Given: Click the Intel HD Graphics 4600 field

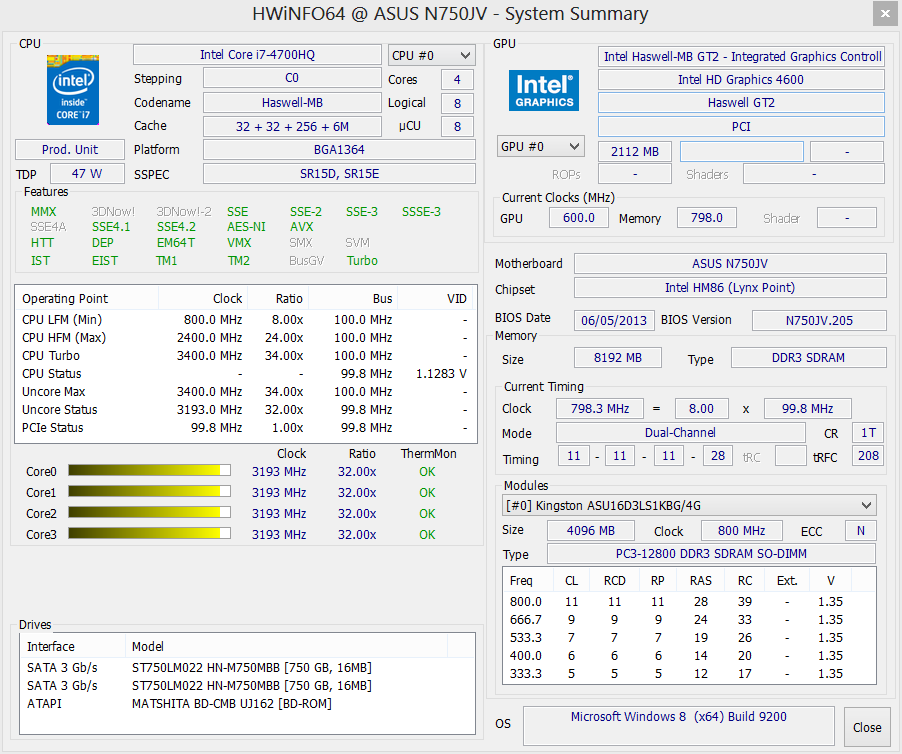Looking at the screenshot, I should (x=741, y=79).
